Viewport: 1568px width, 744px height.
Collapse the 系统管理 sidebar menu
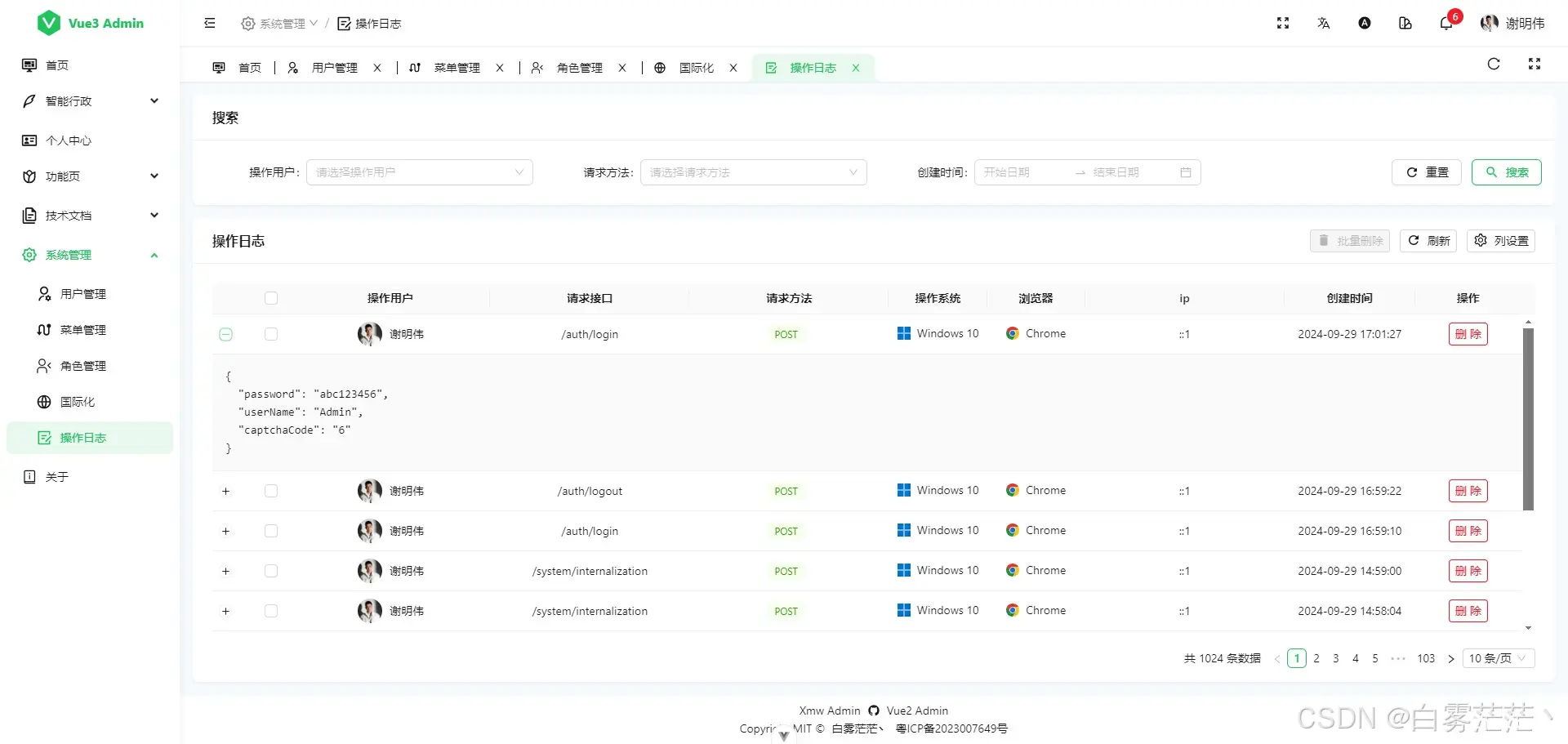tap(90, 255)
